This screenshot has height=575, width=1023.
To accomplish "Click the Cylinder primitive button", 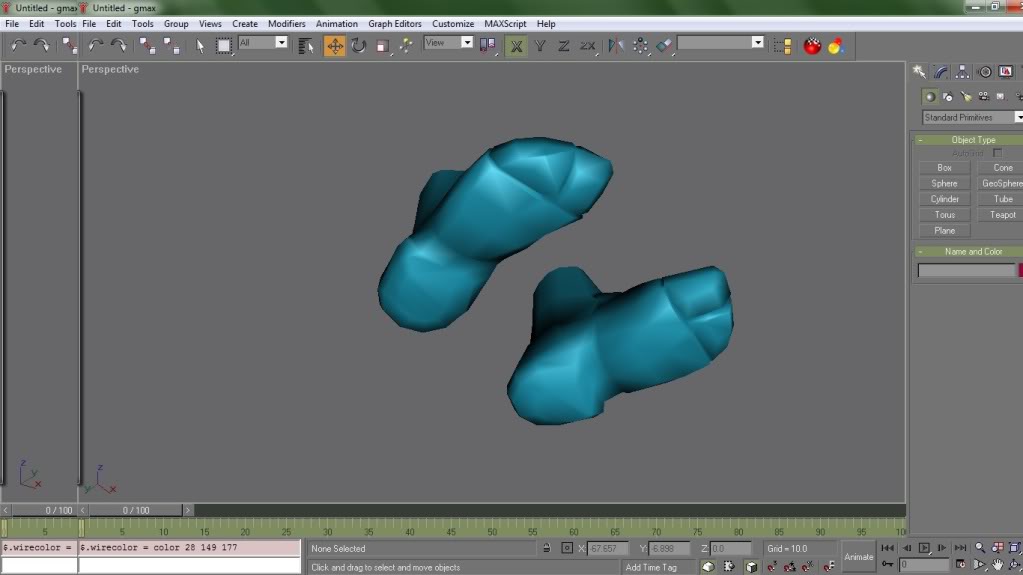I will click(x=944, y=199).
